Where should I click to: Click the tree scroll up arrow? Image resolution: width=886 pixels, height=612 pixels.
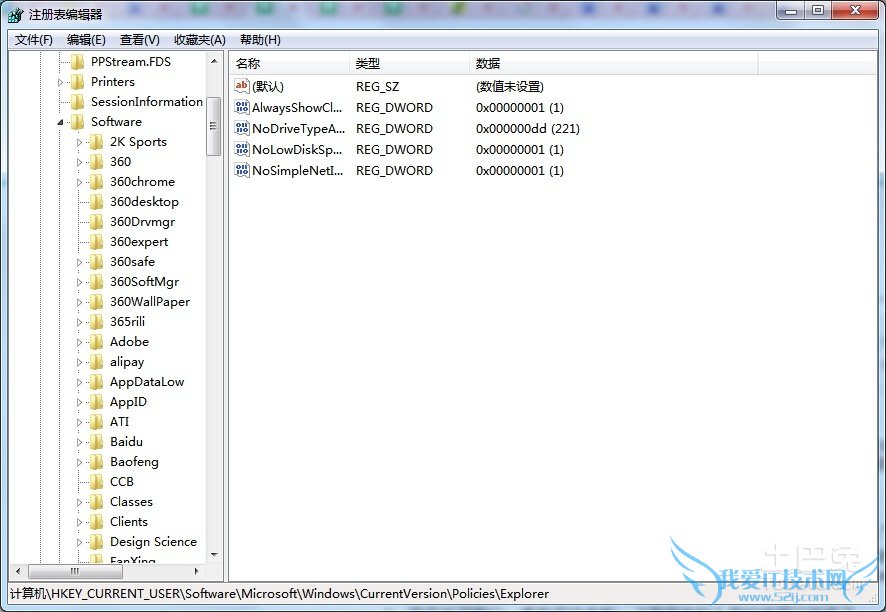coord(214,60)
